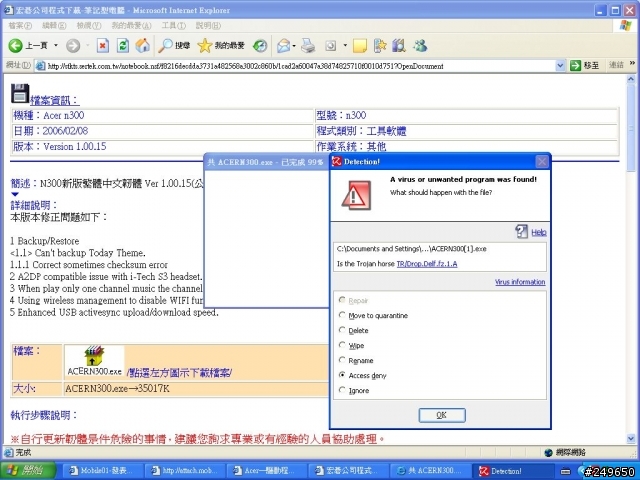Click the Forward arrow button

(73, 45)
